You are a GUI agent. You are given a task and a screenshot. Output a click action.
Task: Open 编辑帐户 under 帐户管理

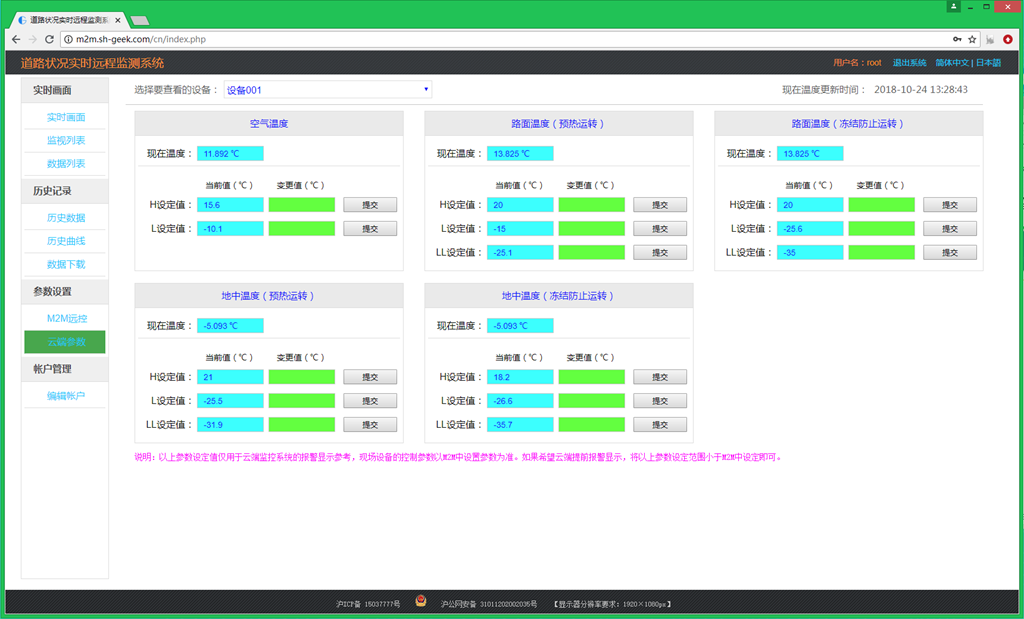(x=66, y=396)
